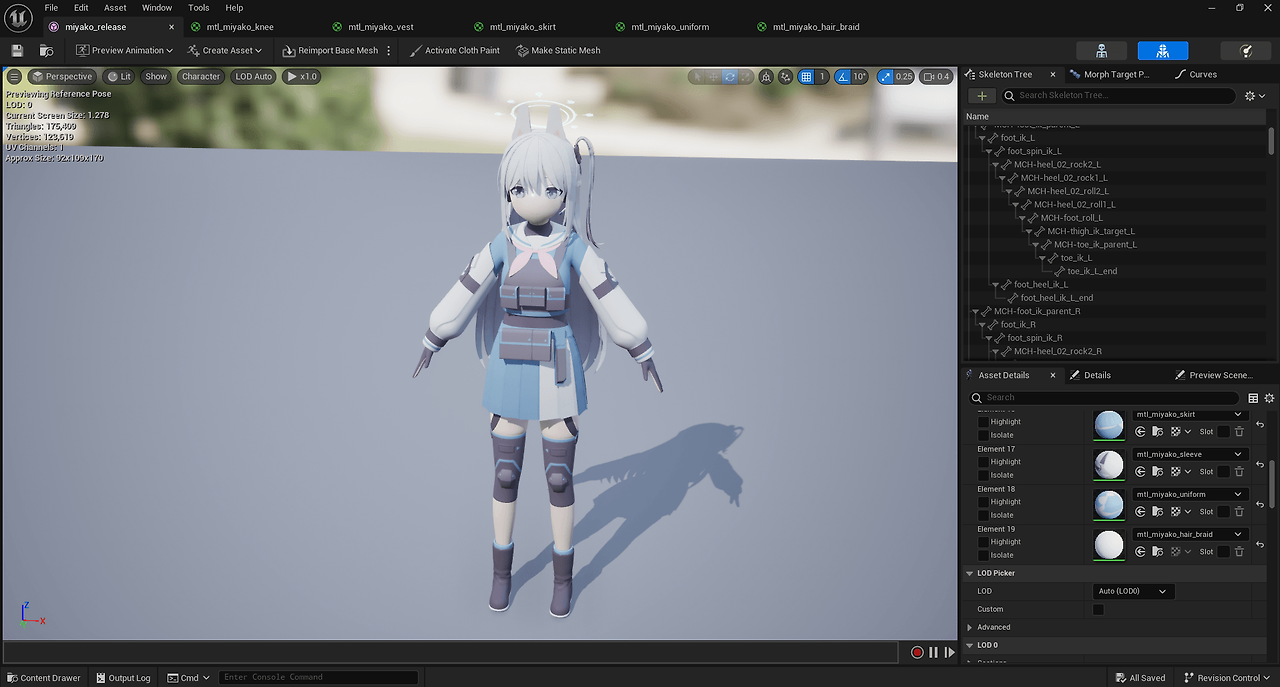Open the LOD Auto (LOD0) combo box
The width and height of the screenshot is (1280, 687).
[1133, 591]
